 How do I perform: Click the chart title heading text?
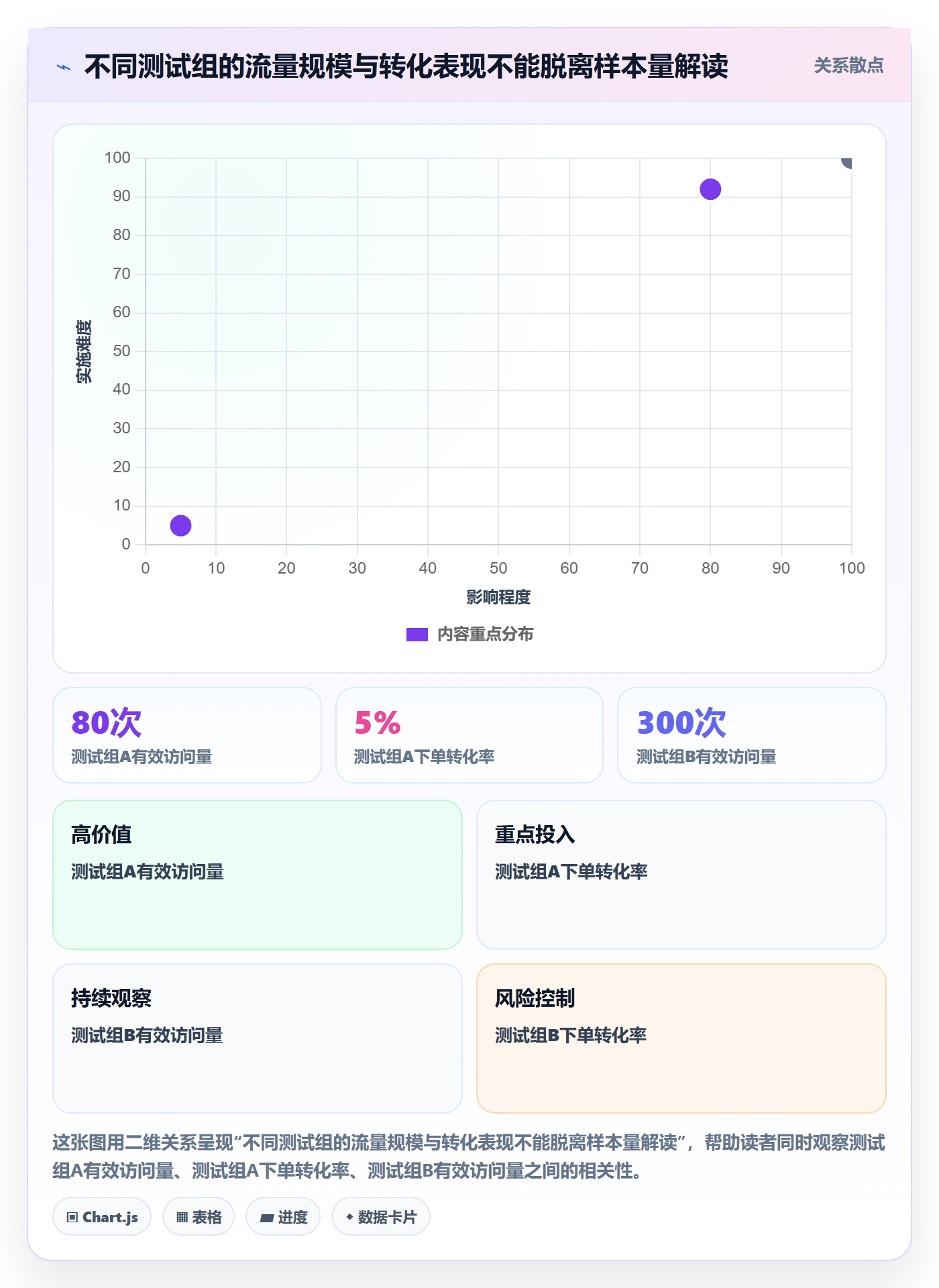tap(406, 66)
